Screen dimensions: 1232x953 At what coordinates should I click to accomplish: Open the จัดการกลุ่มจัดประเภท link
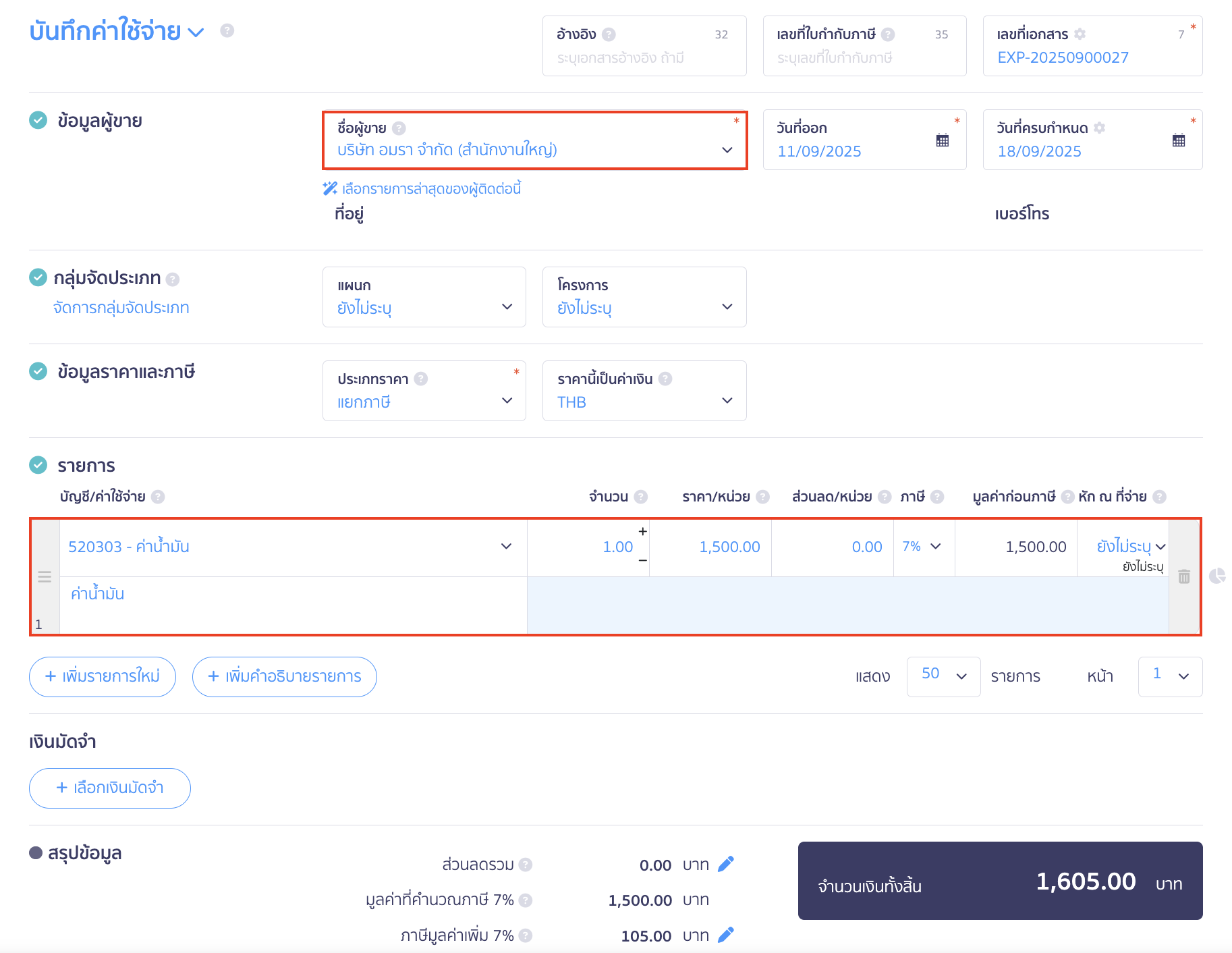[x=121, y=308]
